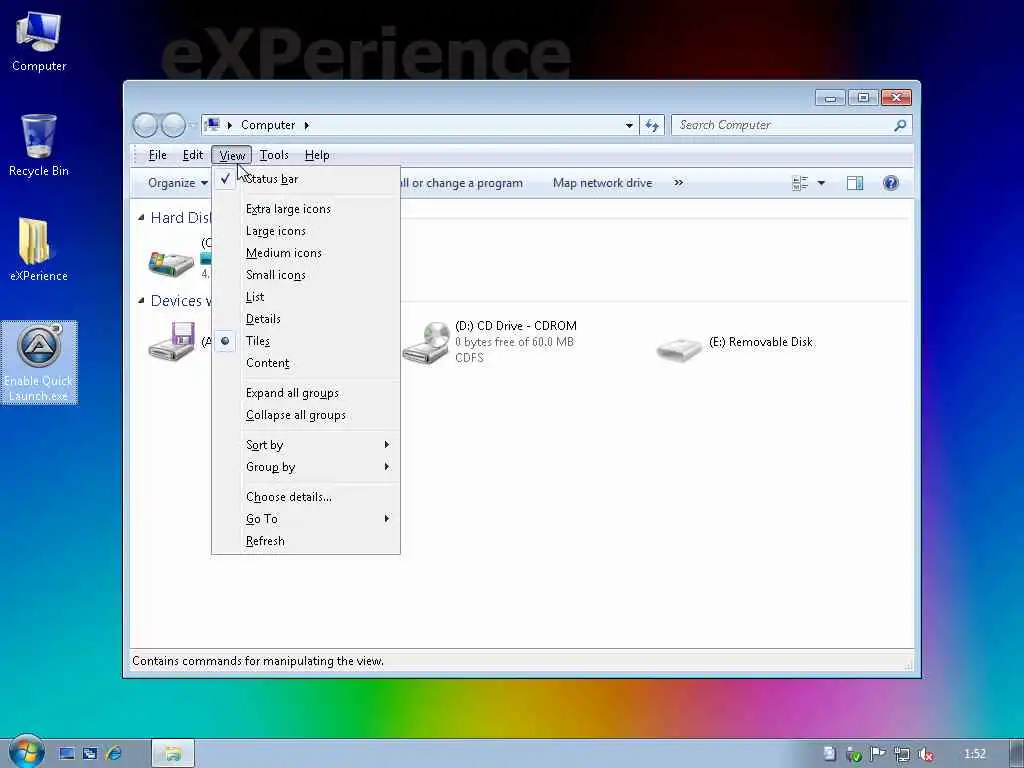Select the floppy drive icon
The image size is (1024, 768).
pos(172,342)
